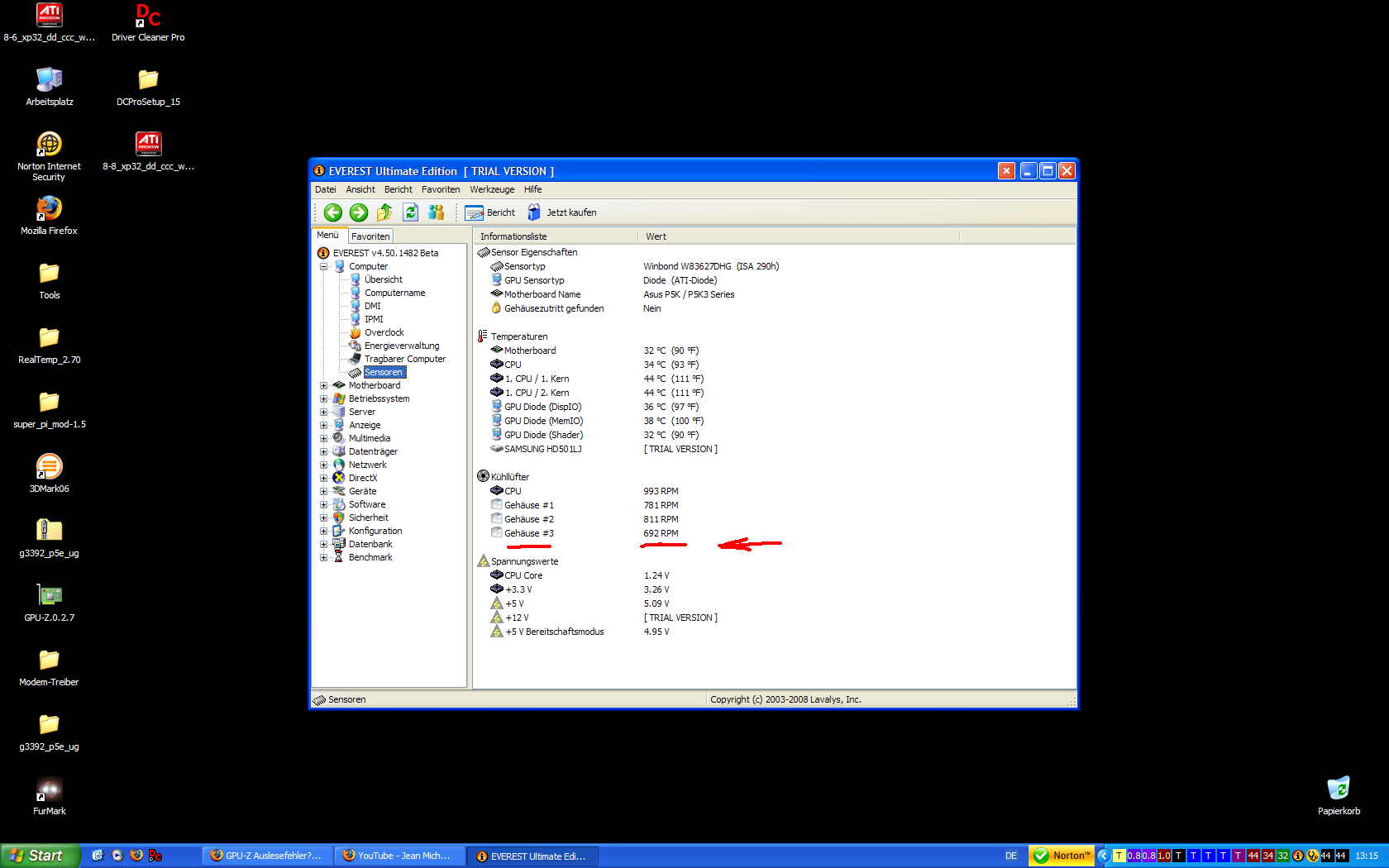Image resolution: width=1389 pixels, height=868 pixels.
Task: Switch to the Menü tab
Action: (x=328, y=236)
